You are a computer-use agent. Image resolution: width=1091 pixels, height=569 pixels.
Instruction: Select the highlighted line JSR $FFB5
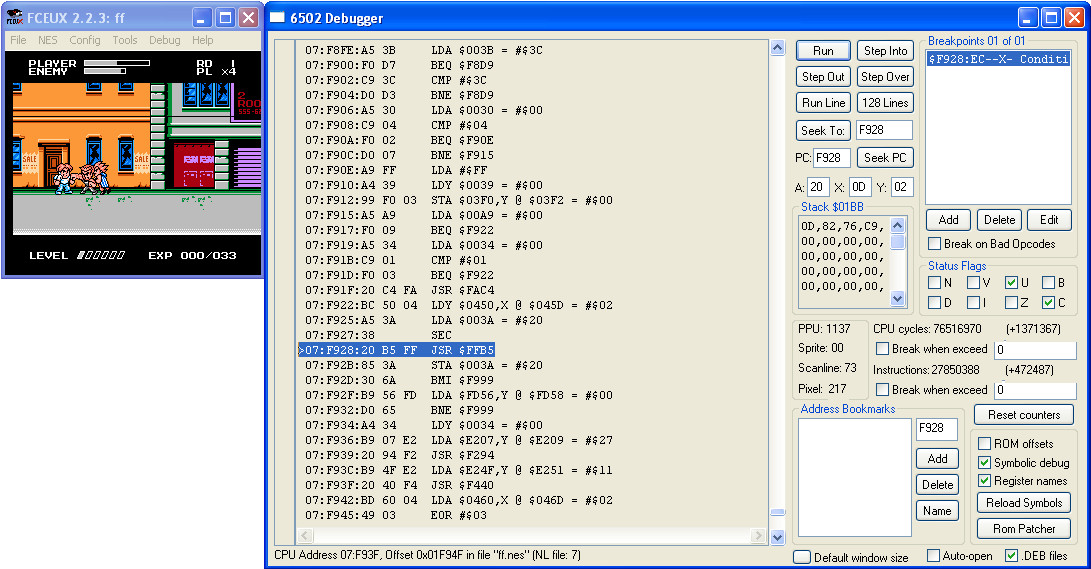pos(397,350)
